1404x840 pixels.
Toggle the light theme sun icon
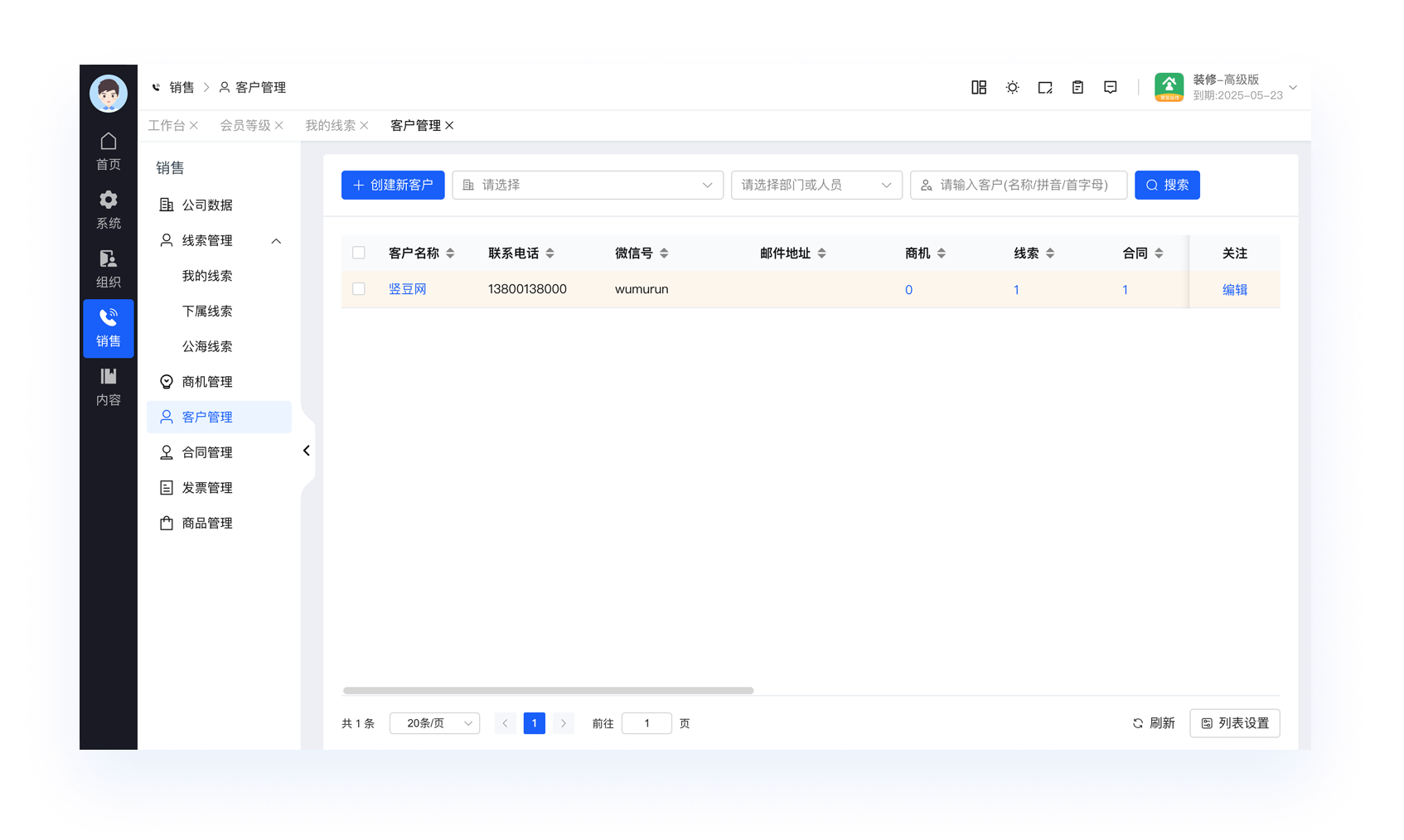click(x=1012, y=87)
